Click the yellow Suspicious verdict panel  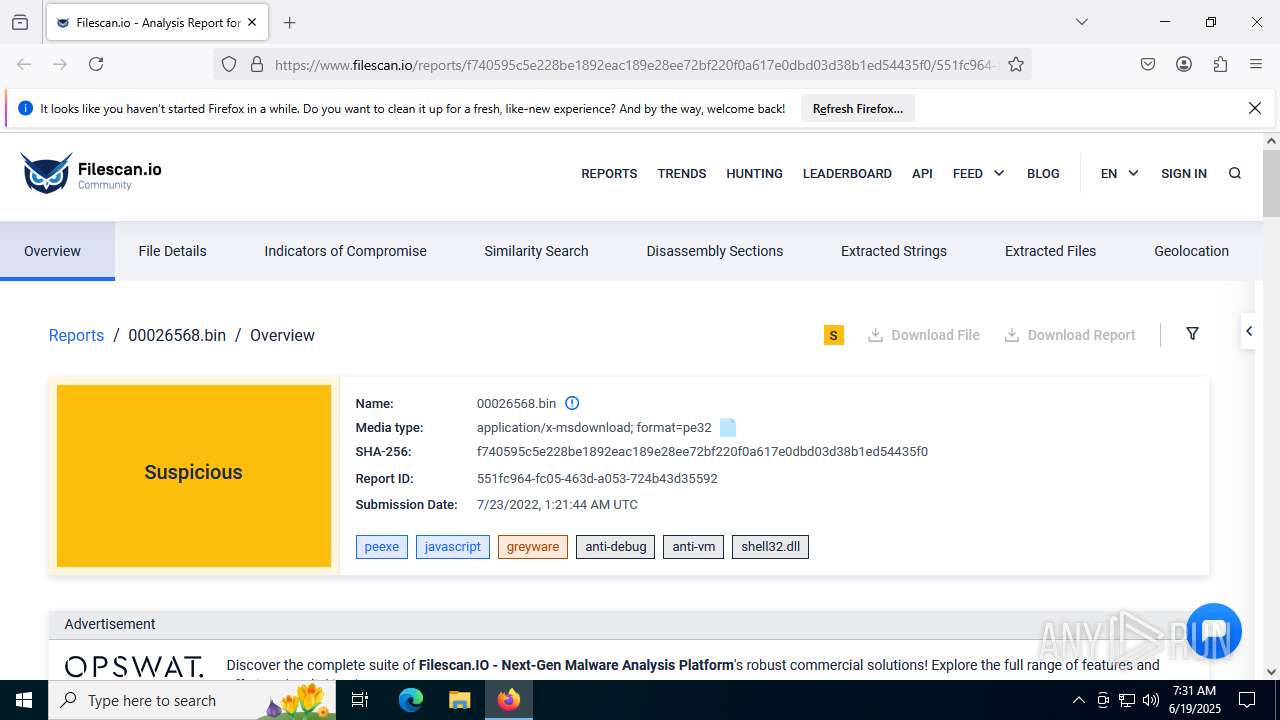(x=194, y=476)
